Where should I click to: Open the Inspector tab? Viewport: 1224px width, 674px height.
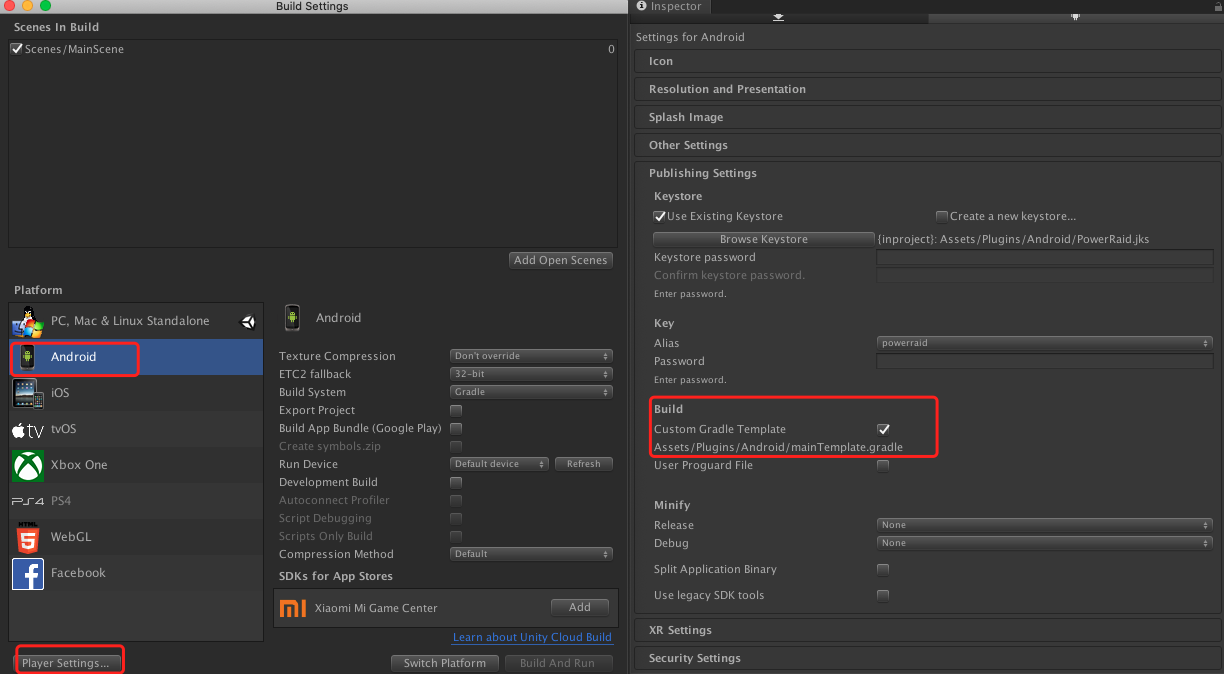point(671,6)
